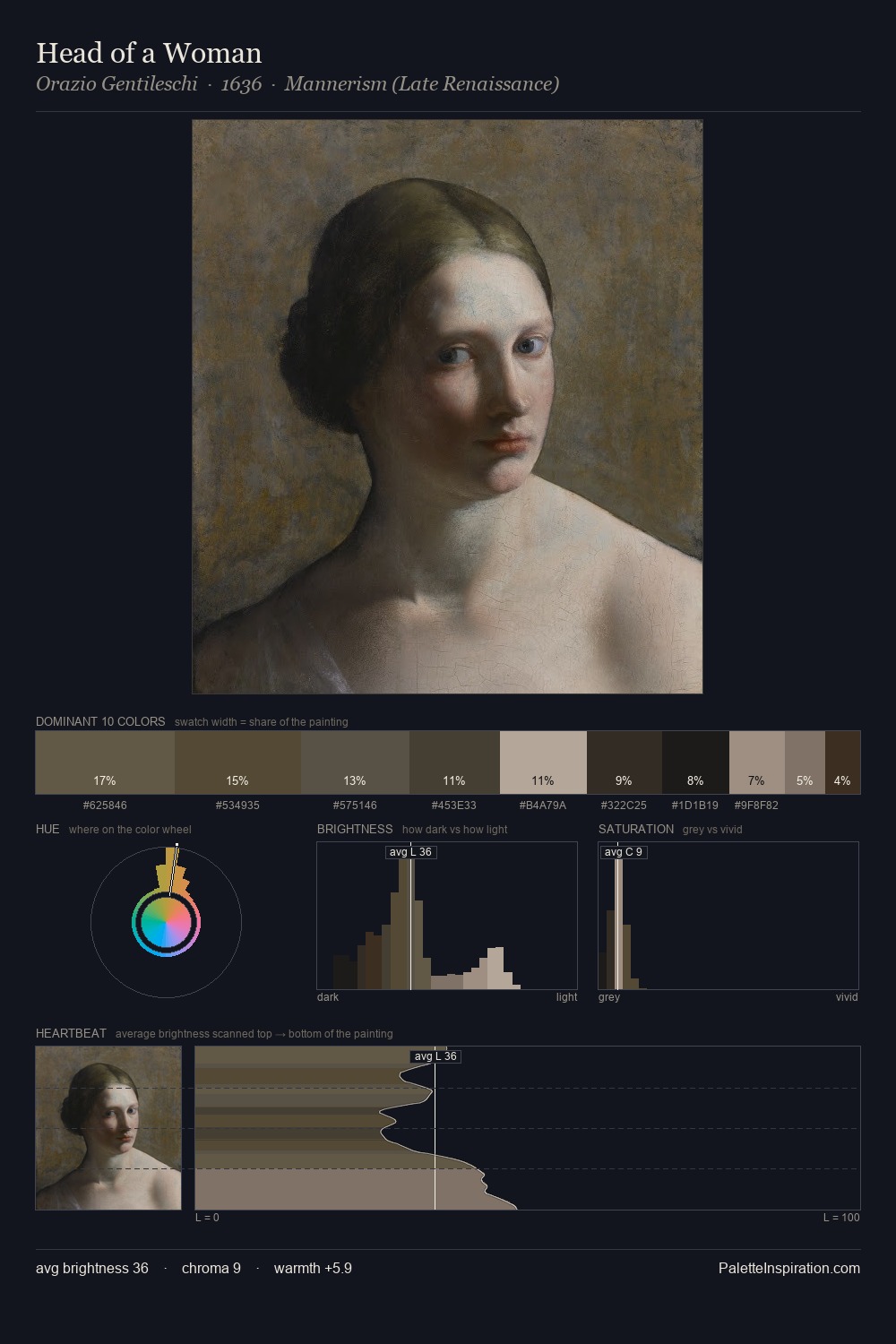Image resolution: width=896 pixels, height=1344 pixels.
Task: Click the first 11% swatch #453E33
Action: click(454, 762)
